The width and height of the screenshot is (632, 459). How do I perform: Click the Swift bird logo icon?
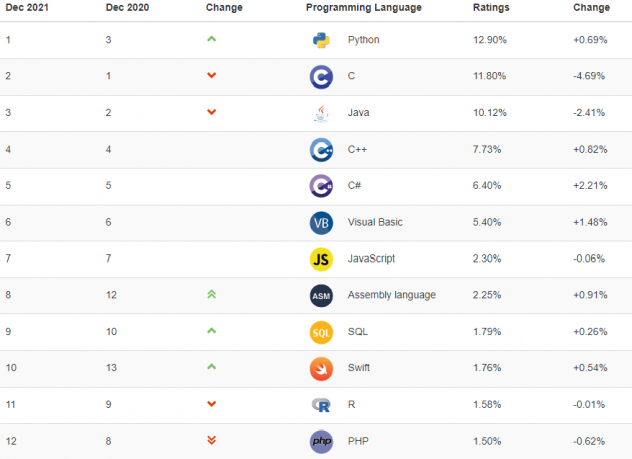(x=321, y=368)
